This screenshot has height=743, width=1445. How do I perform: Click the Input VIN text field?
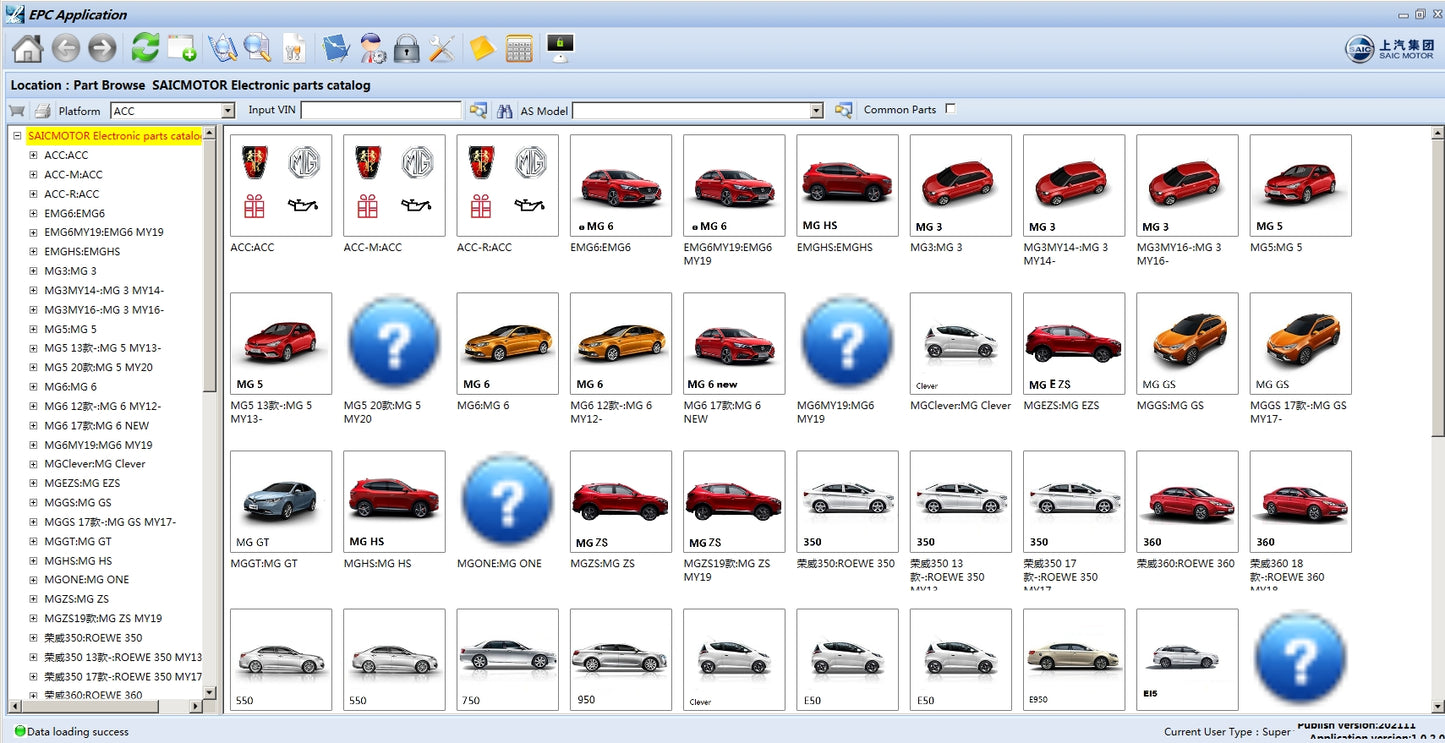pyautogui.click(x=381, y=111)
